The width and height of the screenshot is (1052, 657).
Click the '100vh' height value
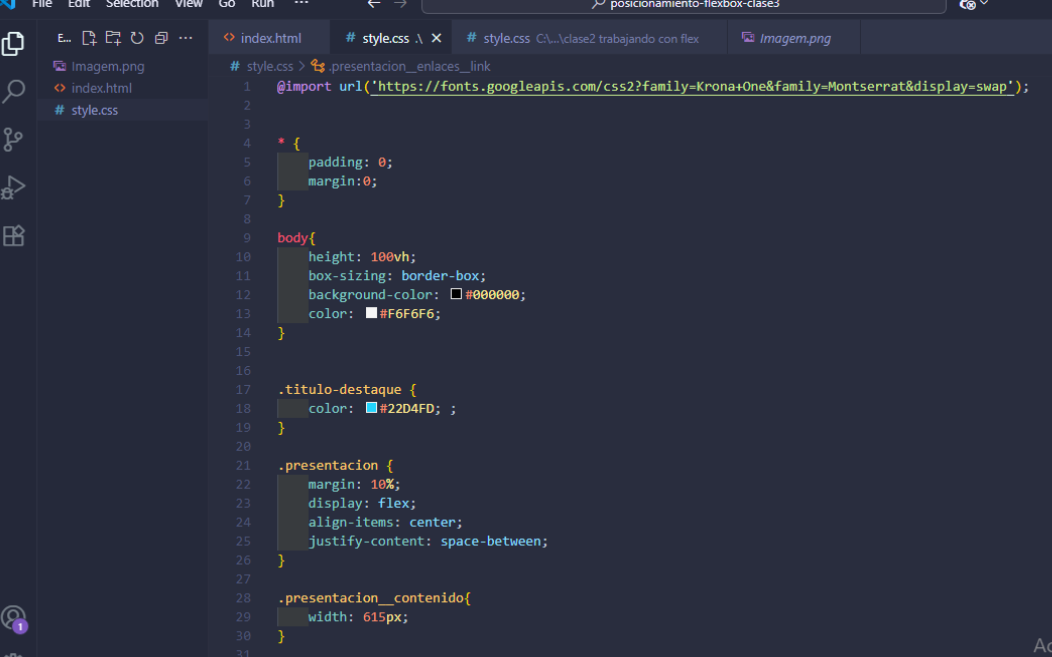click(x=390, y=257)
